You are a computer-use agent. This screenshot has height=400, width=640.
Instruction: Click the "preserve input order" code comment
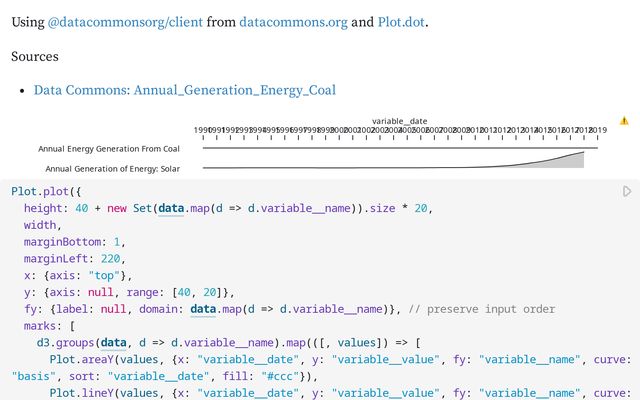tap(490, 309)
